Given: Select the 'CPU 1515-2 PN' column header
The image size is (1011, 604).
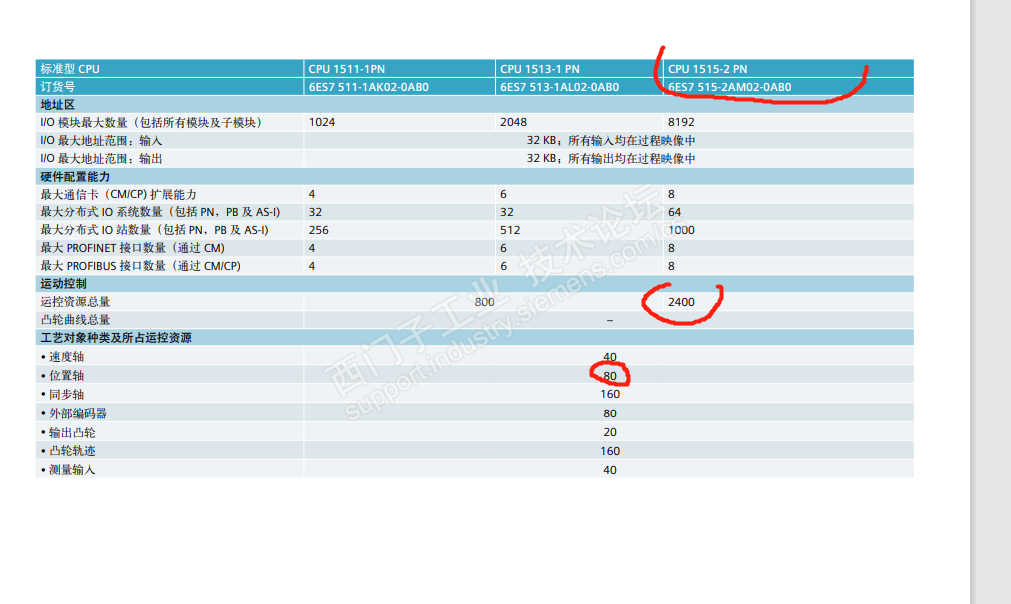Looking at the screenshot, I should pos(707,68).
